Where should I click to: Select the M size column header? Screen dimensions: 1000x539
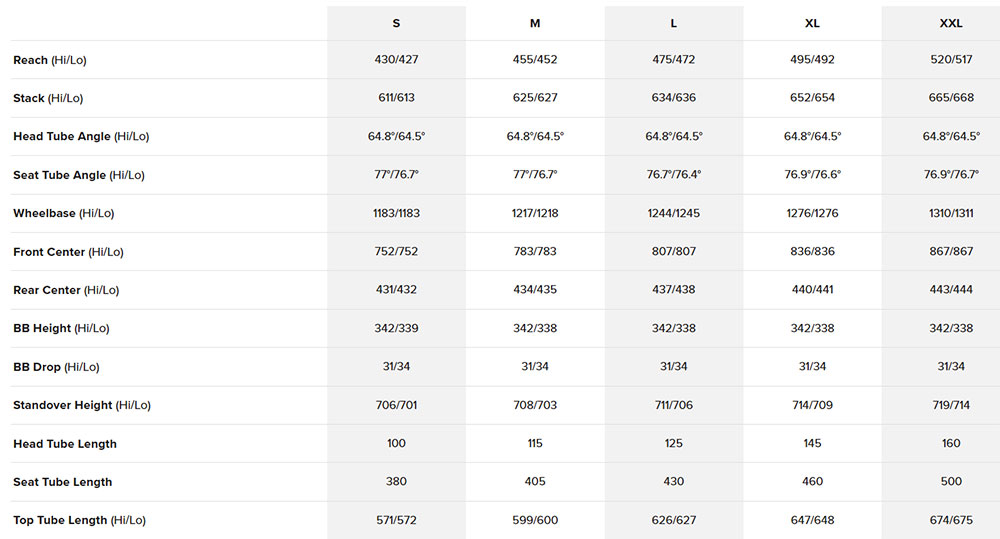[x=535, y=23]
